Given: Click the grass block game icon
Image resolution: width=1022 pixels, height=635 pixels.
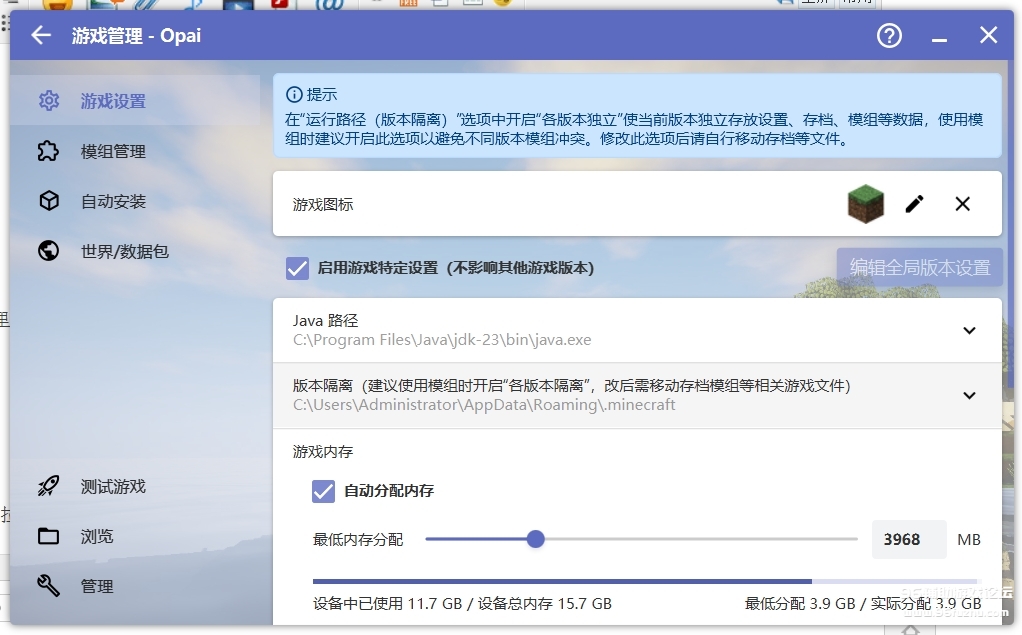Looking at the screenshot, I should point(865,204).
